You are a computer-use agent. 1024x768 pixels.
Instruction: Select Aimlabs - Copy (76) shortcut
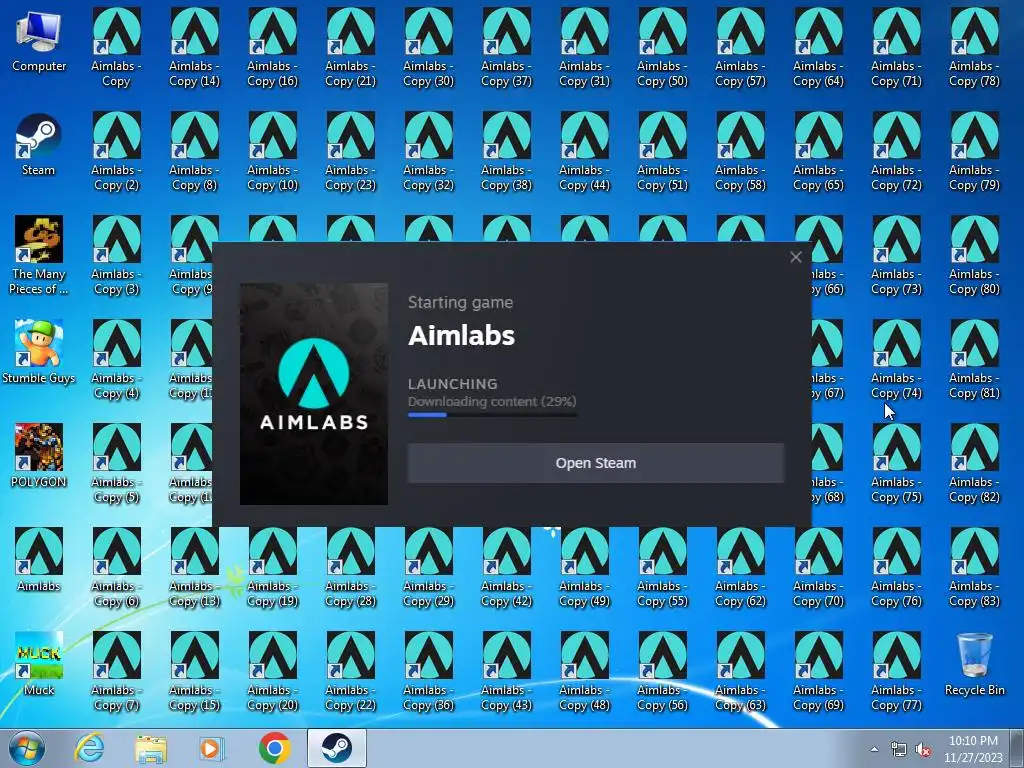click(897, 567)
